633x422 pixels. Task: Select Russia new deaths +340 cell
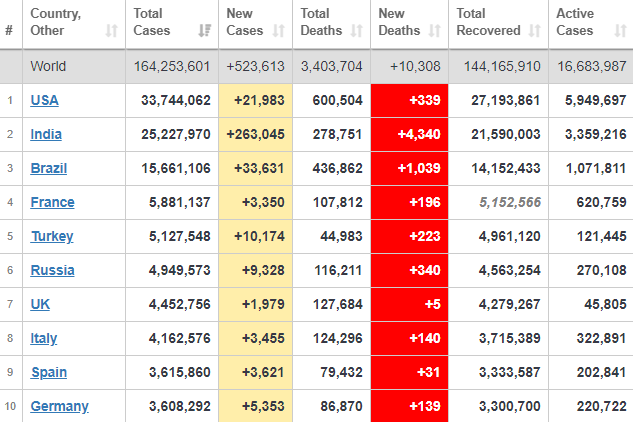point(409,271)
